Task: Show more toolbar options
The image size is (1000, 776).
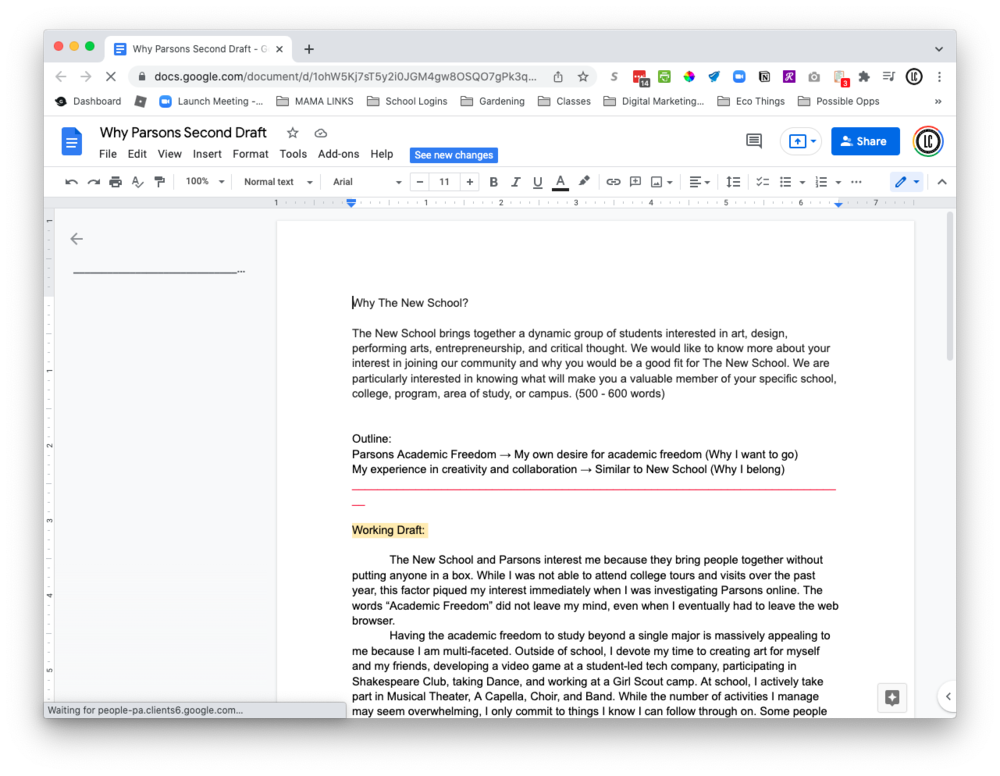Action: click(857, 182)
